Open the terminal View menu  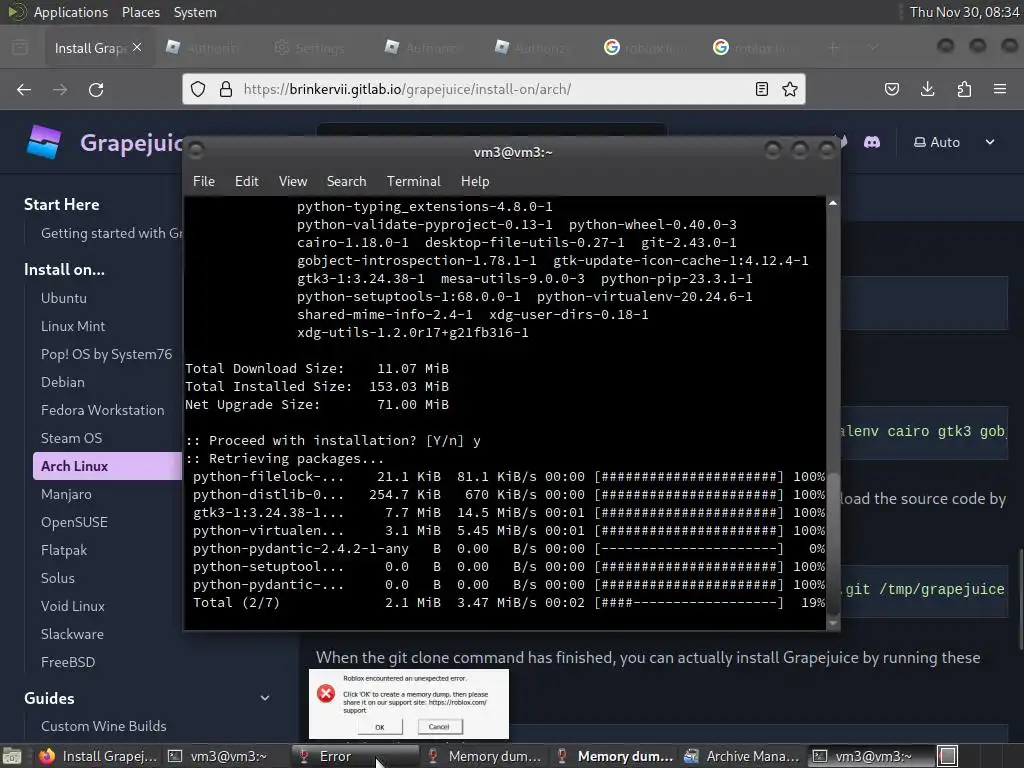293,182
